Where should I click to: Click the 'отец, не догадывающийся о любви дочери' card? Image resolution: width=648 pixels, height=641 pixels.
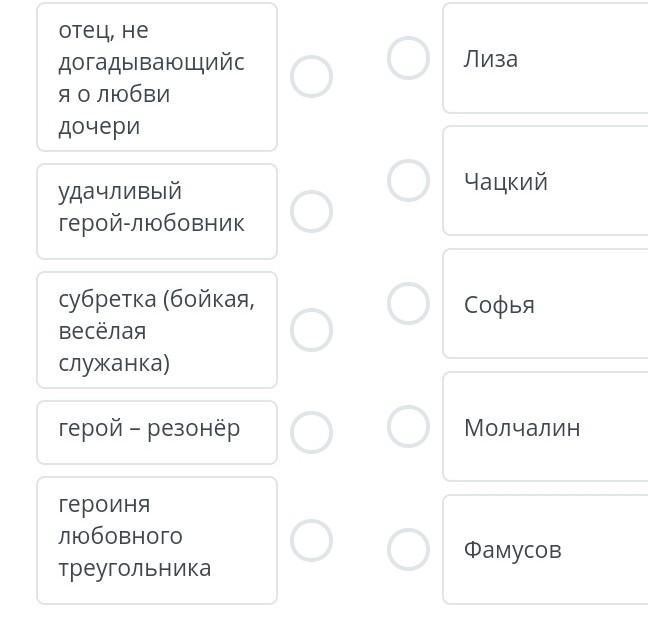(157, 77)
